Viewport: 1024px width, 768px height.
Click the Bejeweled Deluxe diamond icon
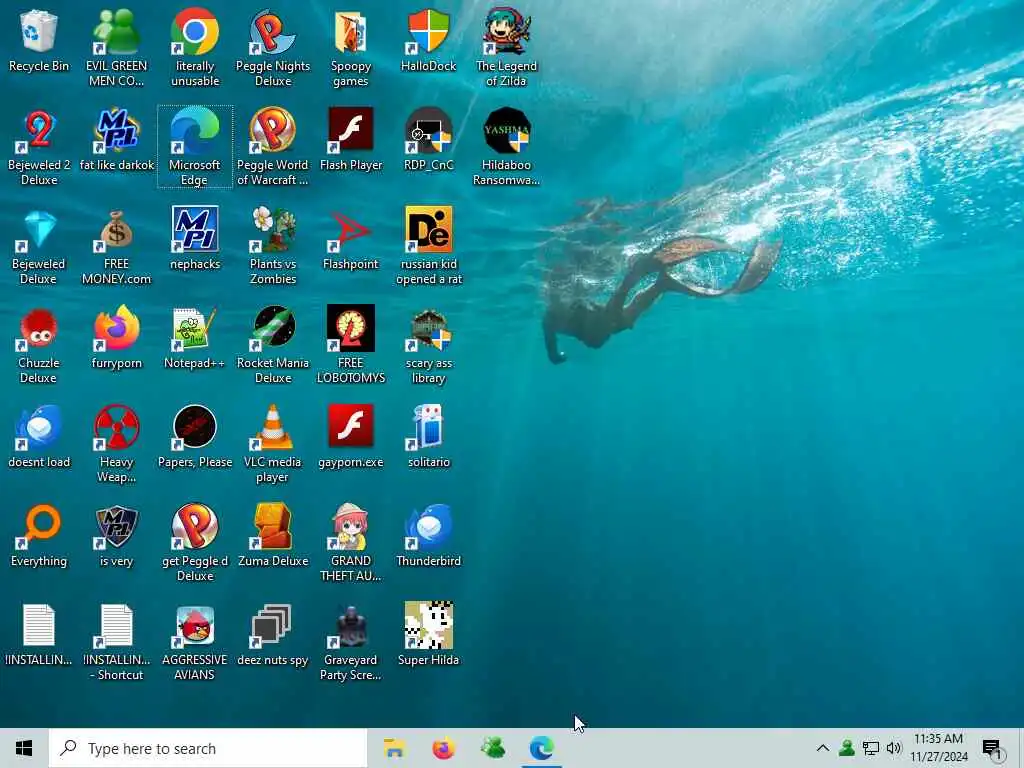(39, 246)
